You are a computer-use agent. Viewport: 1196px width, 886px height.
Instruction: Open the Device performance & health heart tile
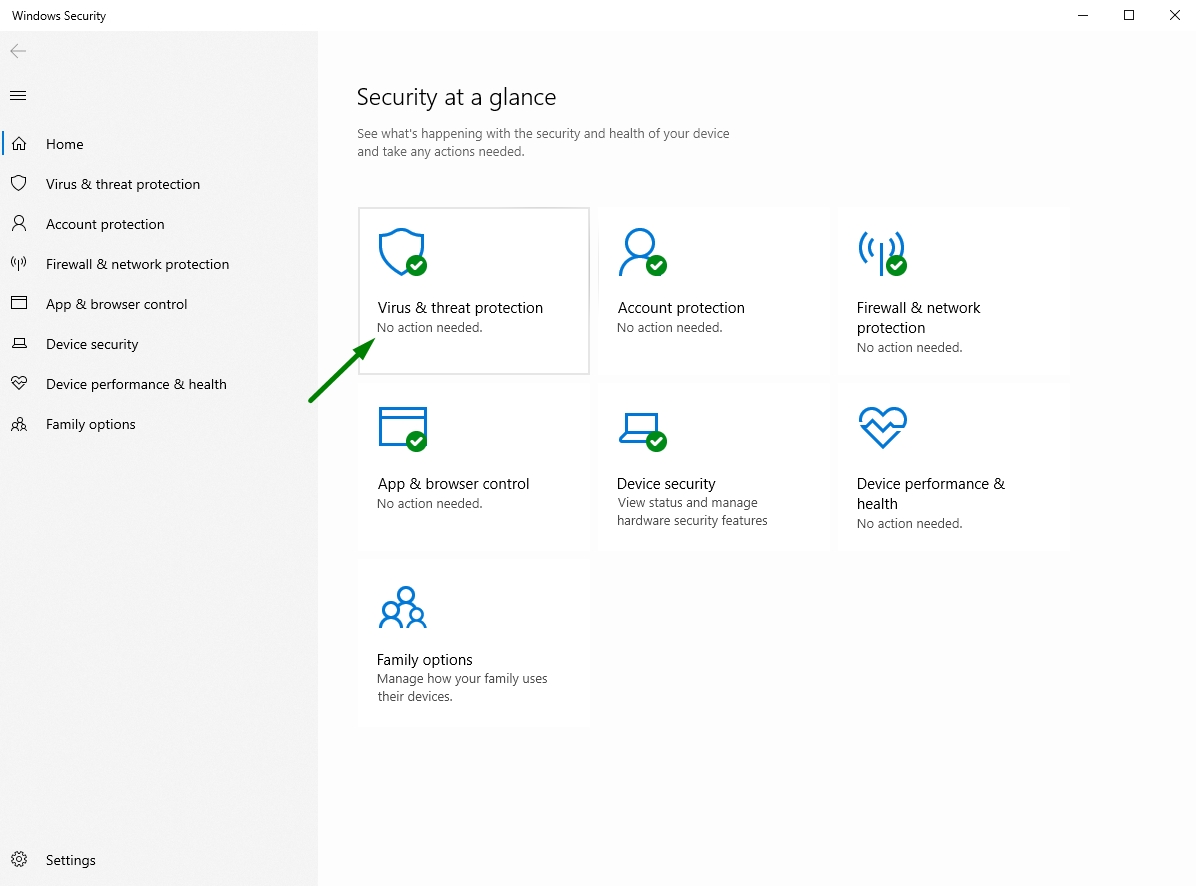click(953, 467)
